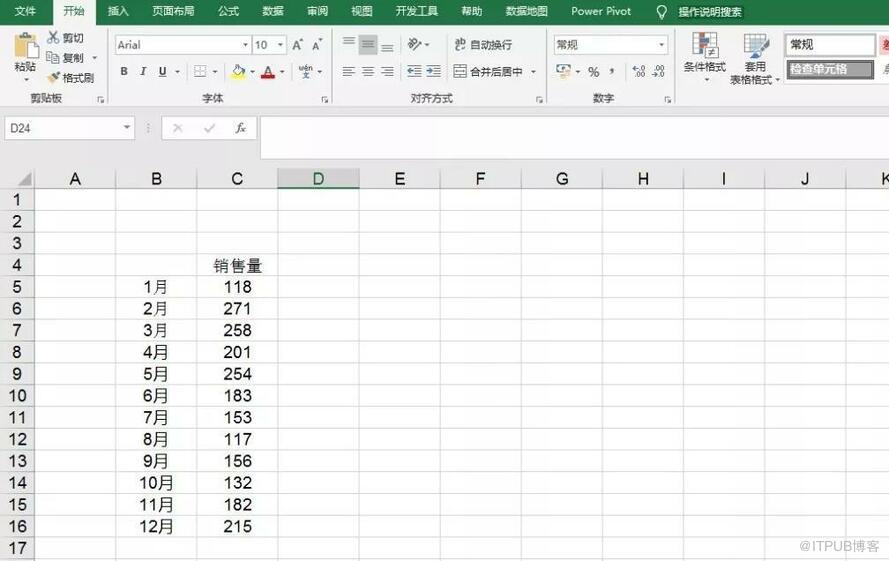Click the yellow fill color bucket
Viewport: 889px width, 561px height.
237,72
